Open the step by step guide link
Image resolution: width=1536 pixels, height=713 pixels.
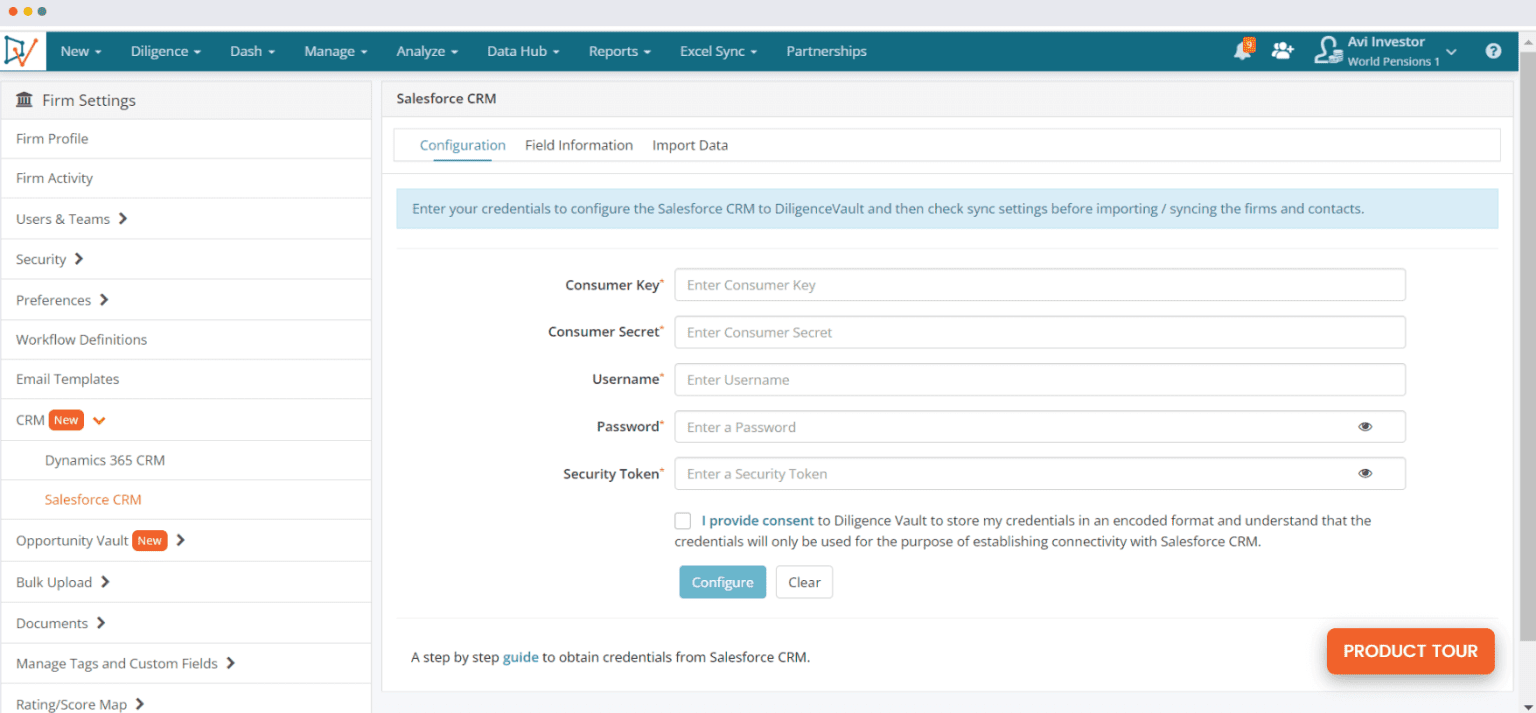pyautogui.click(x=520, y=658)
